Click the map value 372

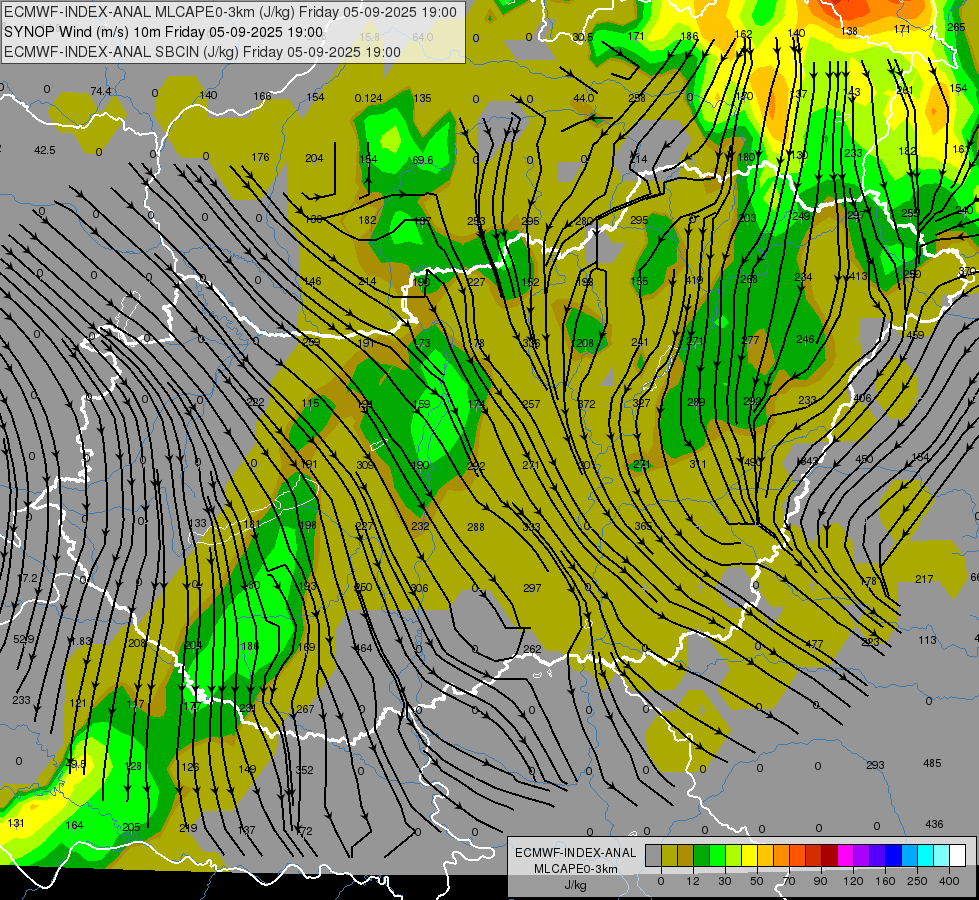pos(586,404)
